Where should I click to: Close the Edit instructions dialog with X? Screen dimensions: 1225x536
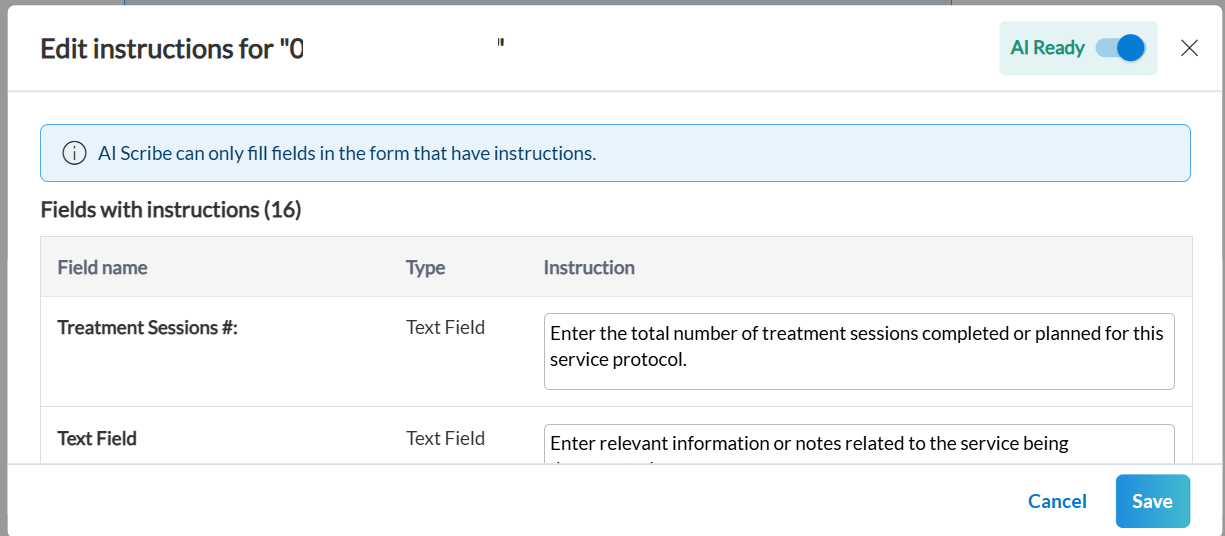click(1189, 48)
